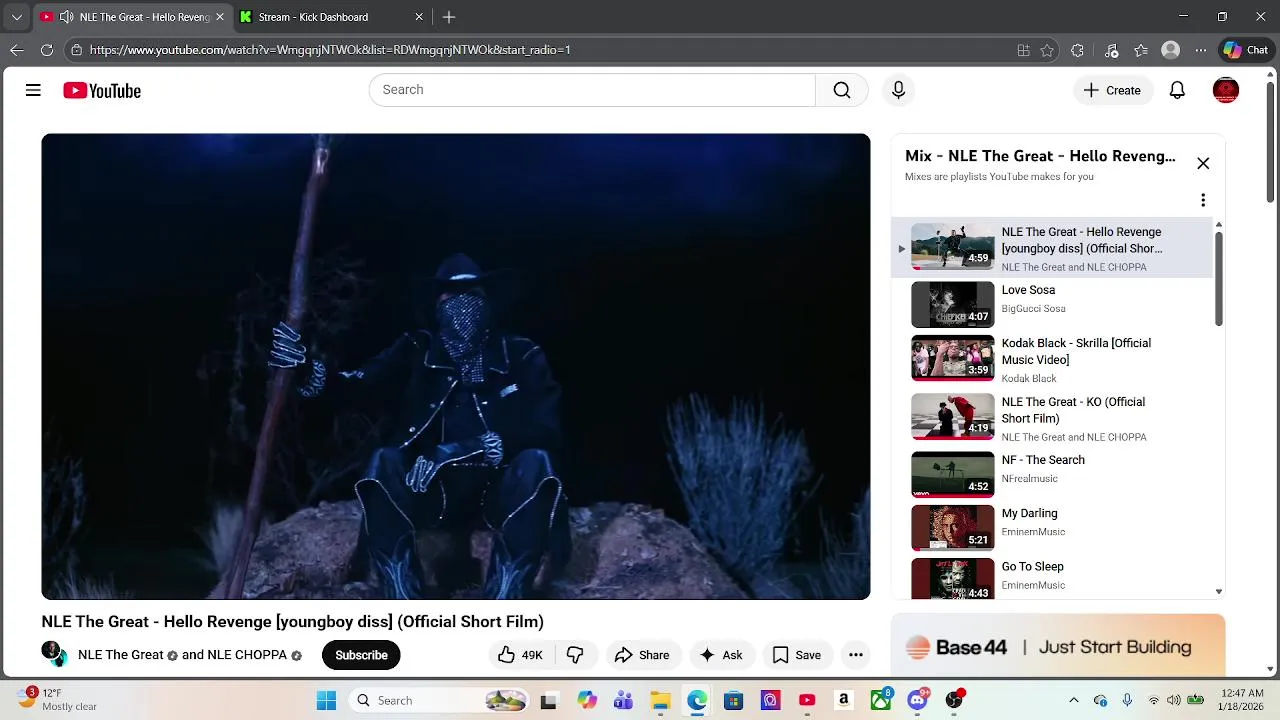The width and height of the screenshot is (1280, 720).
Task: Open the Copilot Chat button
Action: [1246, 50]
